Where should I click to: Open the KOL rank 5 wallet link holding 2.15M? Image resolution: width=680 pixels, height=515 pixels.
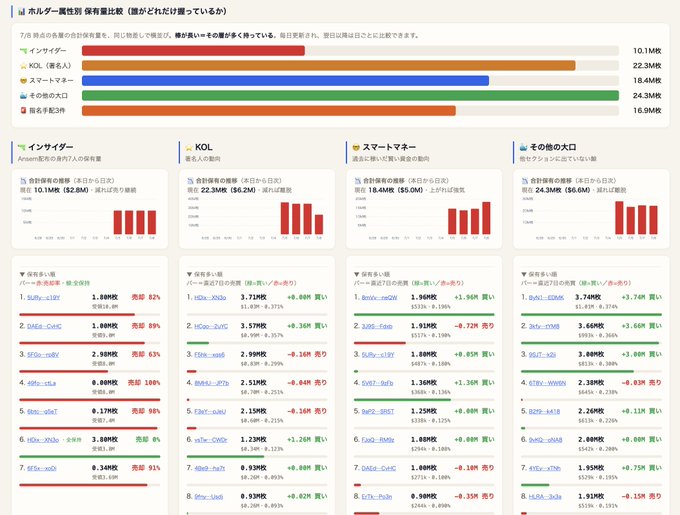[210, 411]
